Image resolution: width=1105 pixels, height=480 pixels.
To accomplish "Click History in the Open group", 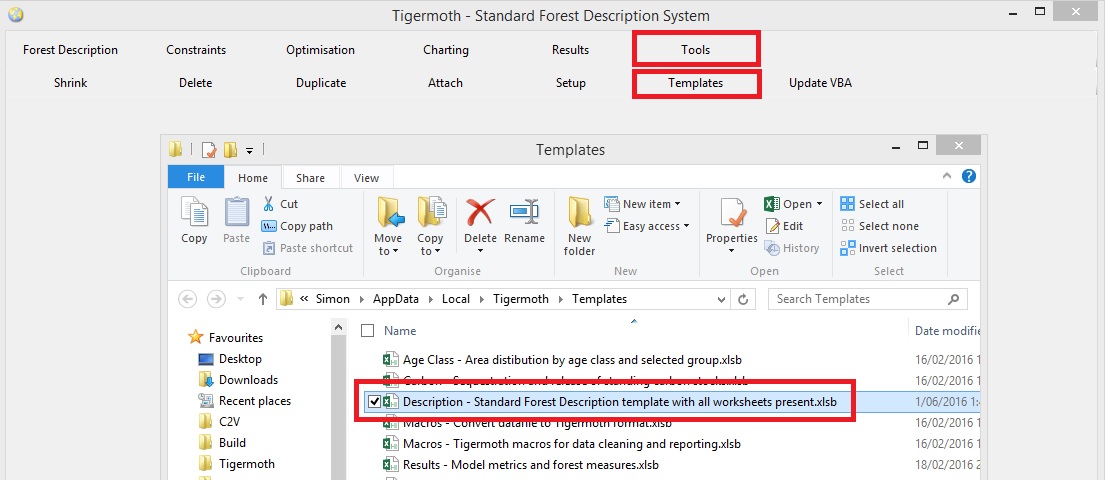I will click(x=792, y=248).
